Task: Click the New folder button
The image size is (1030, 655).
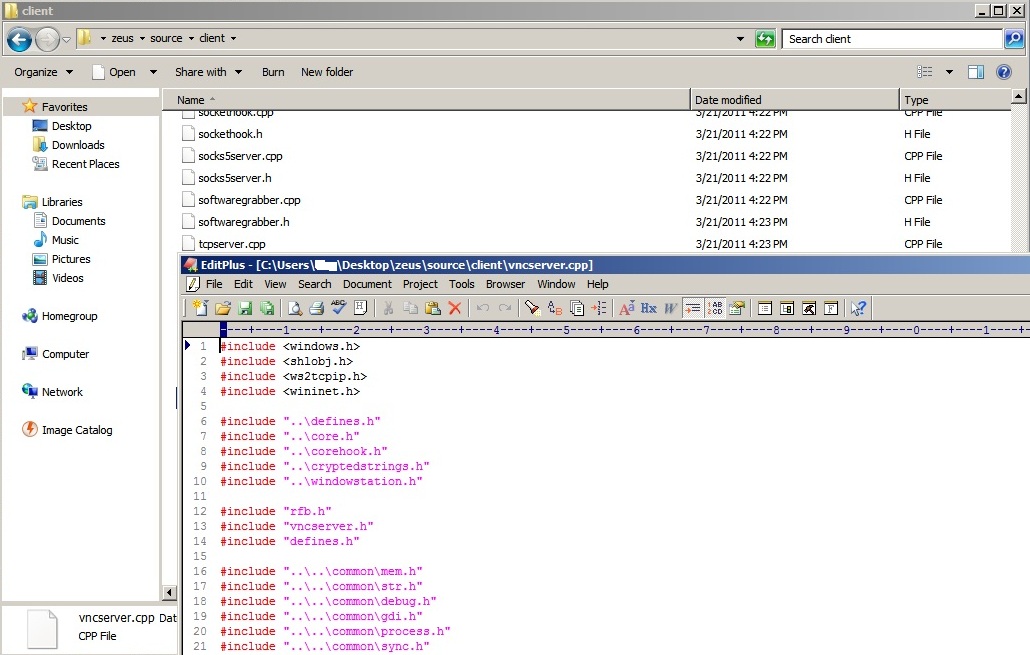Action: click(x=327, y=72)
